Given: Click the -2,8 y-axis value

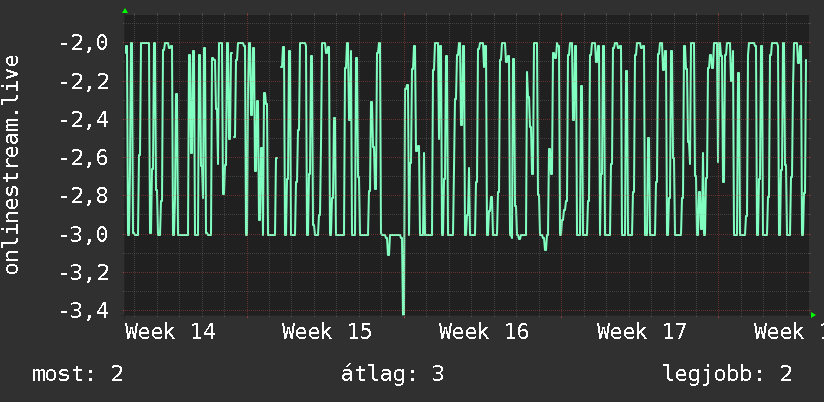Looking at the screenshot, I should pyautogui.click(x=83, y=197).
